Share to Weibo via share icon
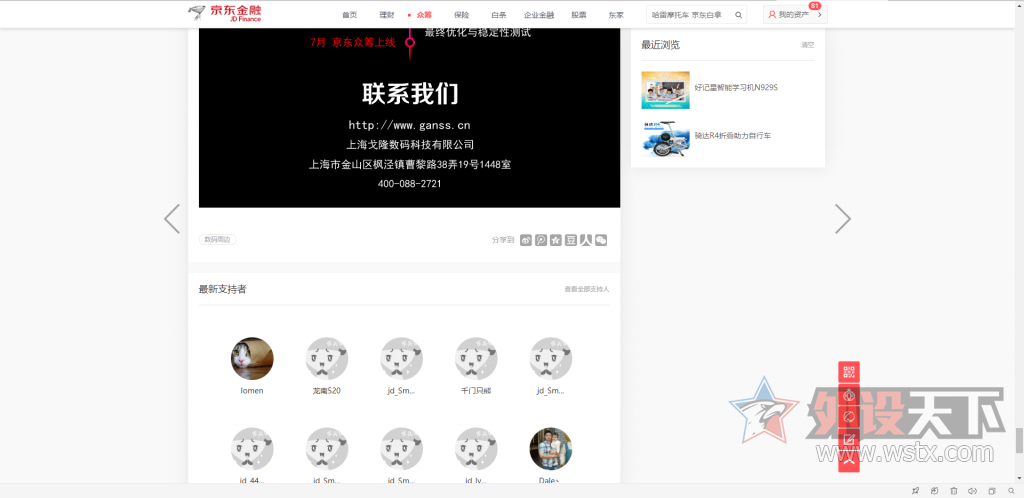The image size is (1024, 498). pyautogui.click(x=526, y=240)
